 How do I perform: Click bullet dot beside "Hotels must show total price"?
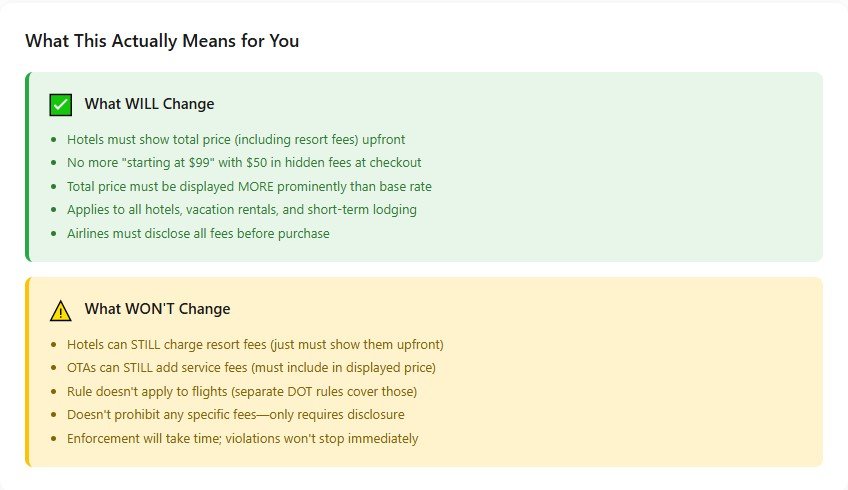(53, 140)
